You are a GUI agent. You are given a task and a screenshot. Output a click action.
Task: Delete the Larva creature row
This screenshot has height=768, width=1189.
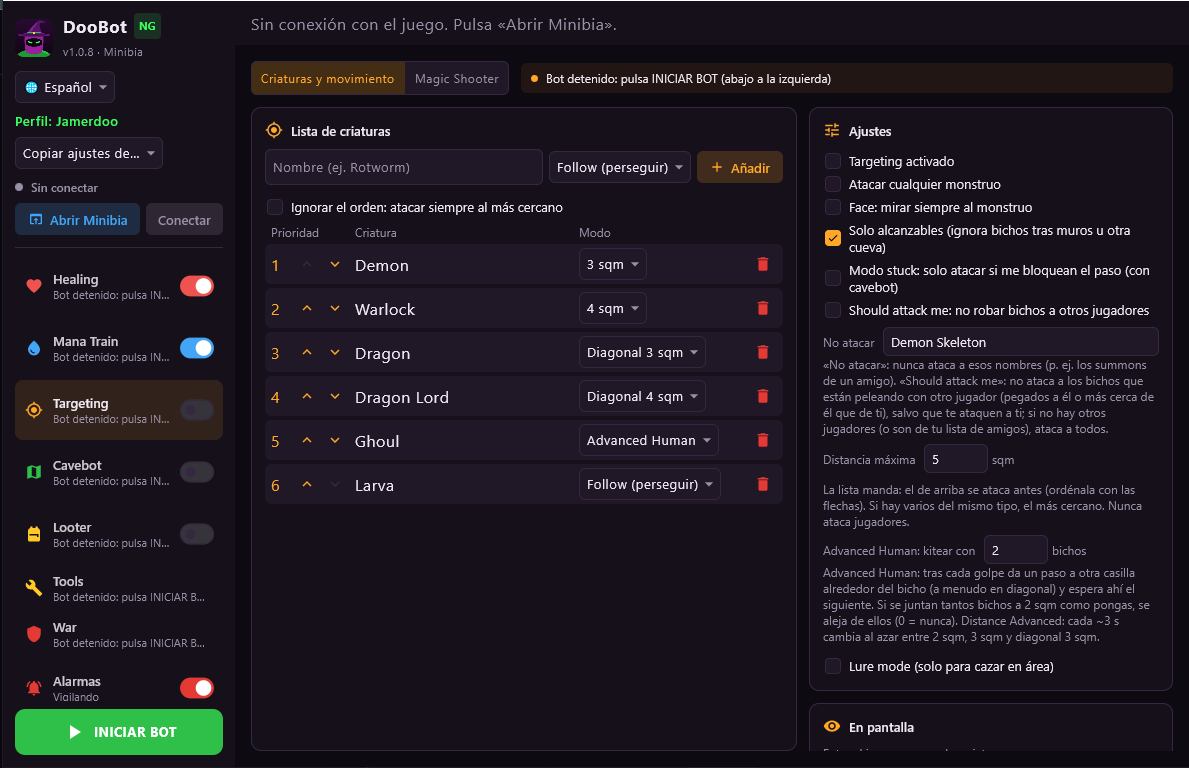tap(763, 484)
